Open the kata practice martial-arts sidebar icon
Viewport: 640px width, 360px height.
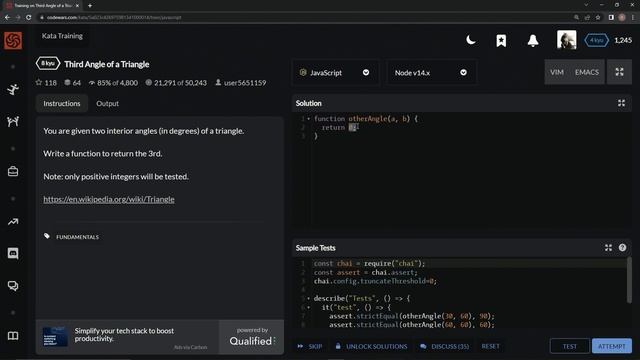[x=13, y=89]
